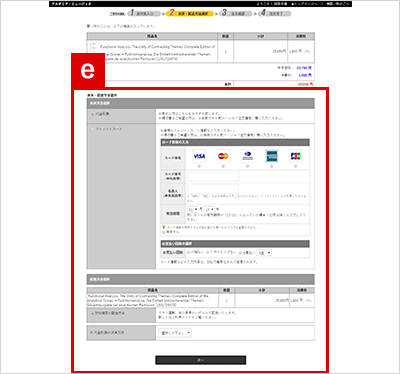Screen dimensions: 400x374
Task: Select the Diners Club radio button
Action: coord(247,166)
